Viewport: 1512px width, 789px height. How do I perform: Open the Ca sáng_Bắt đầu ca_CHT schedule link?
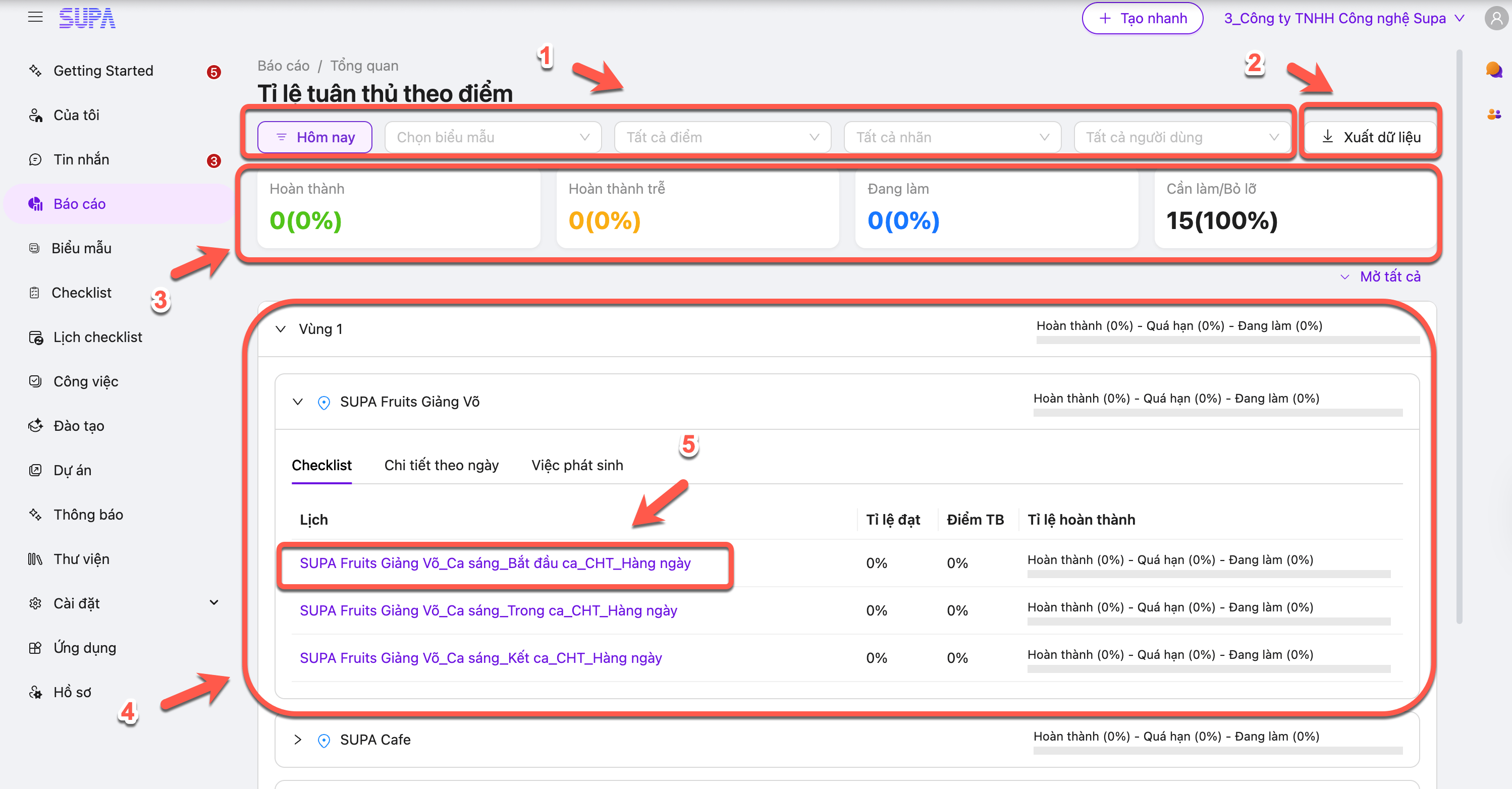(496, 563)
